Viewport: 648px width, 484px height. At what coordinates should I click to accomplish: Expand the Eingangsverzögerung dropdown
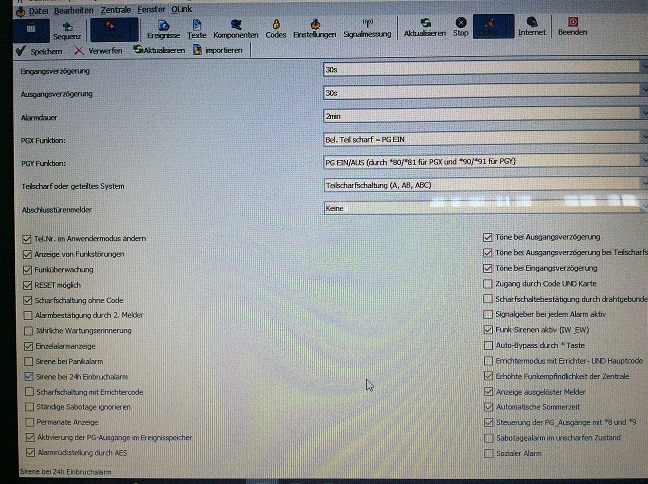click(x=641, y=69)
